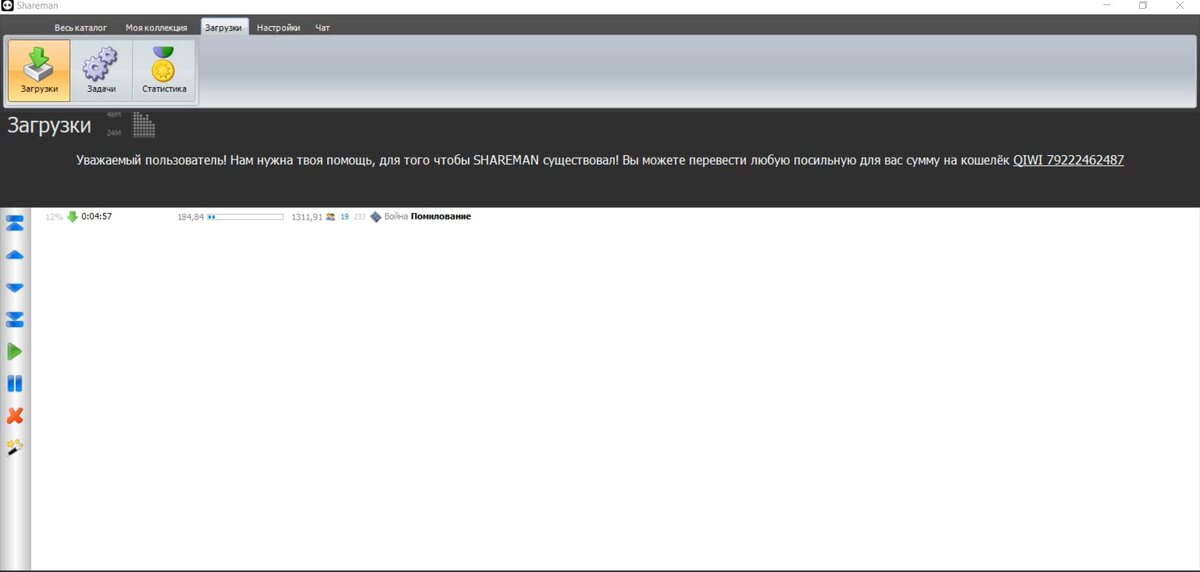The width and height of the screenshot is (1200, 572).
Task: Select the download title Помилование
Action: click(x=441, y=216)
